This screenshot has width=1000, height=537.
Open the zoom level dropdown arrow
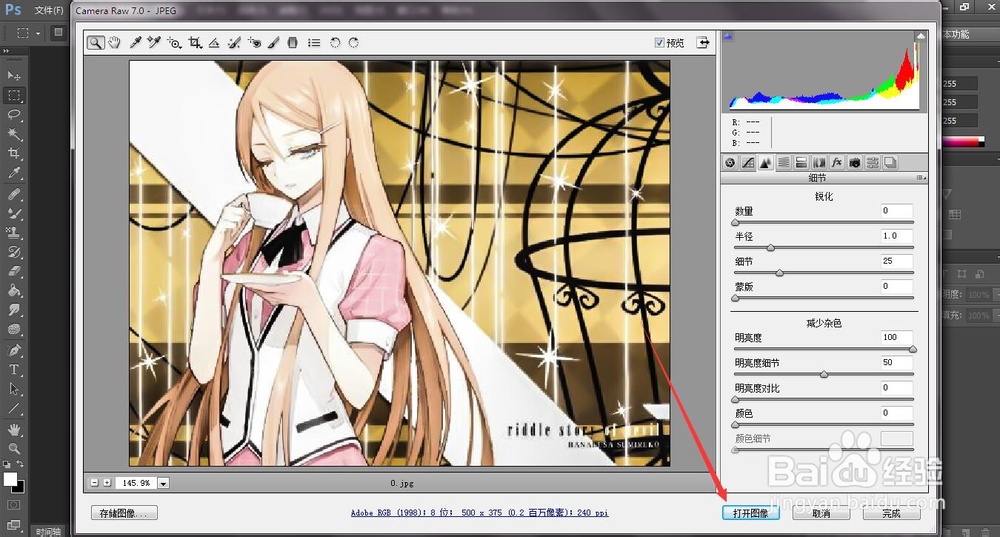[x=163, y=483]
